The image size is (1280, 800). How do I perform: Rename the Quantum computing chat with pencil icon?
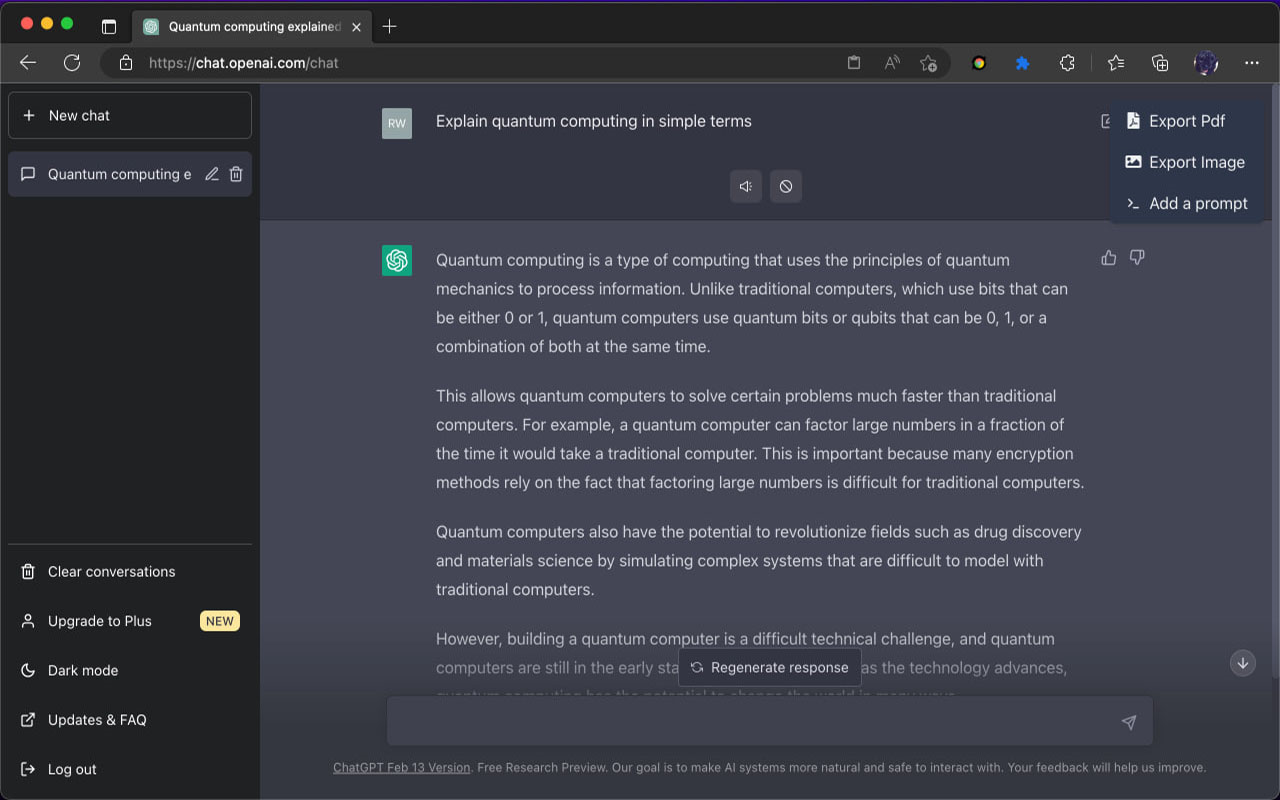pyautogui.click(x=212, y=174)
